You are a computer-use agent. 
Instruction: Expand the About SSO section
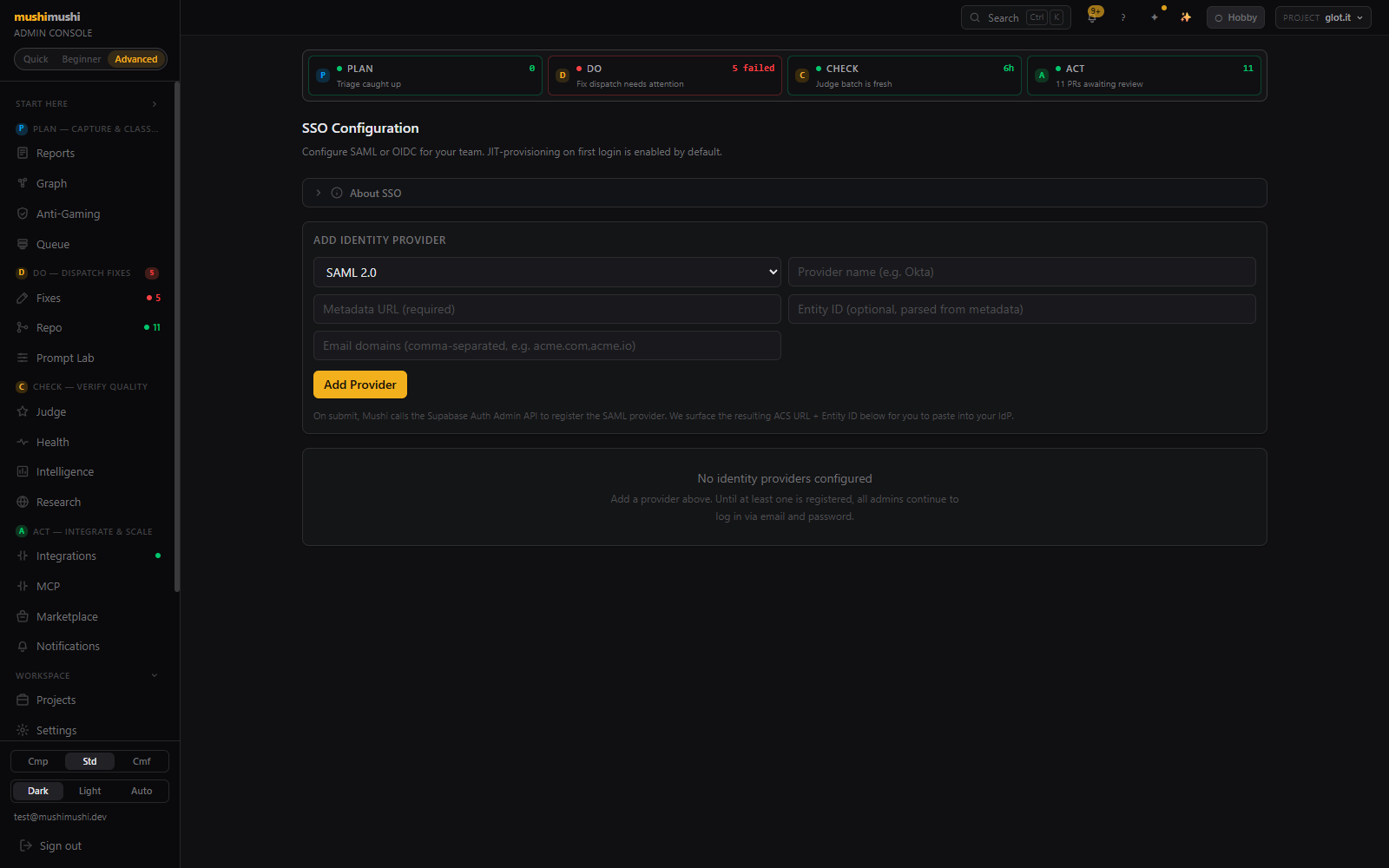784,193
